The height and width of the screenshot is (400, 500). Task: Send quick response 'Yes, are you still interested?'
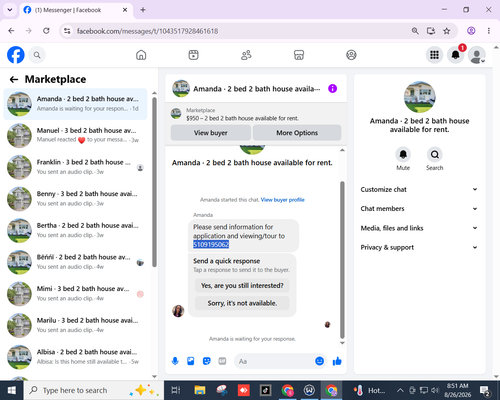242,286
